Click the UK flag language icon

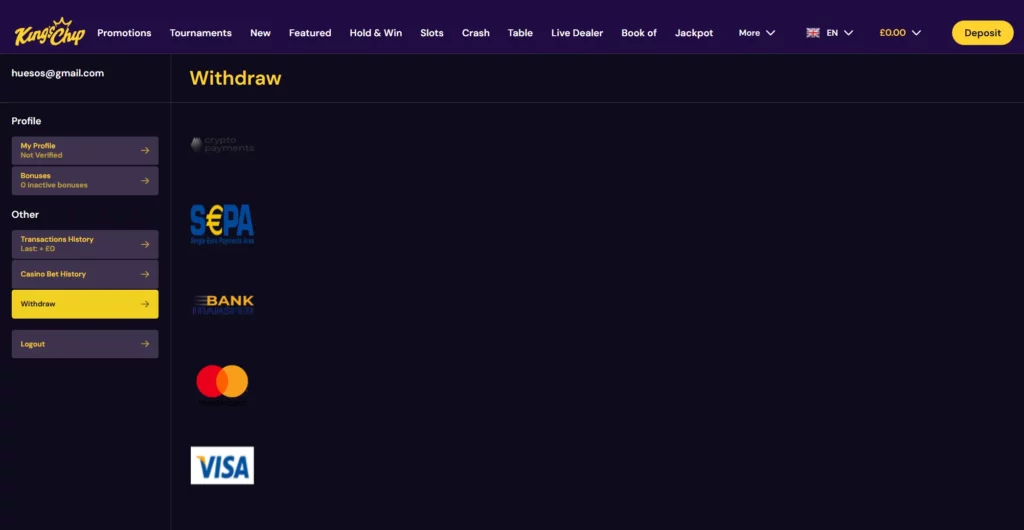coord(813,33)
